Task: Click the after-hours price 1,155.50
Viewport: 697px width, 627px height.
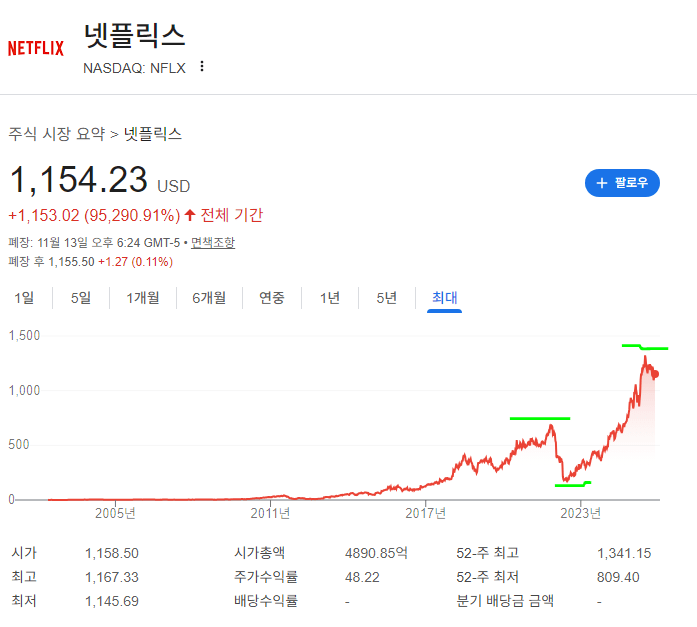Action: 71,262
